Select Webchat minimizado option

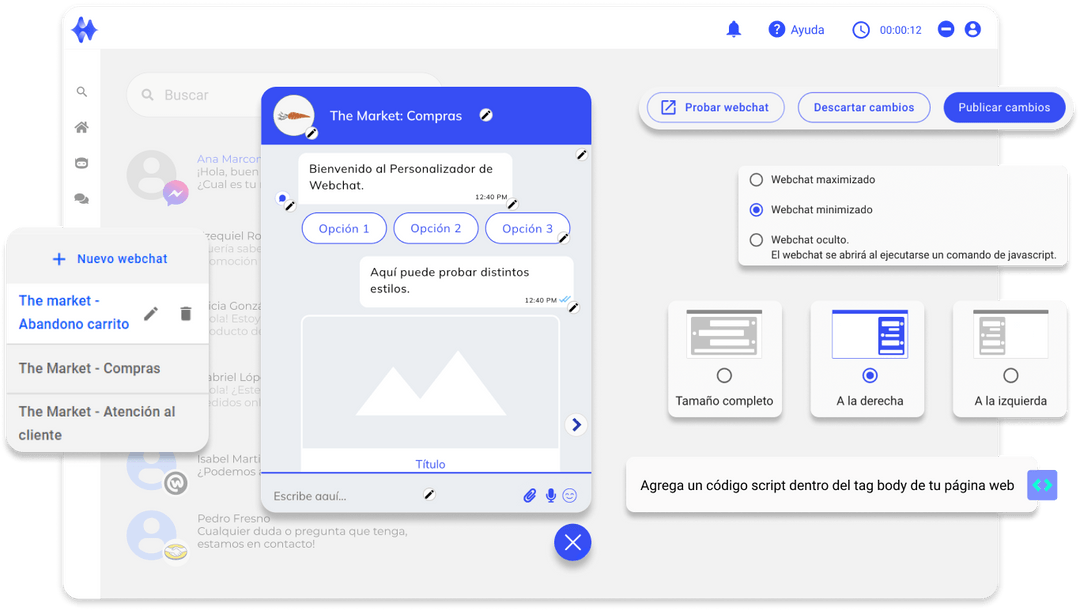click(x=756, y=210)
